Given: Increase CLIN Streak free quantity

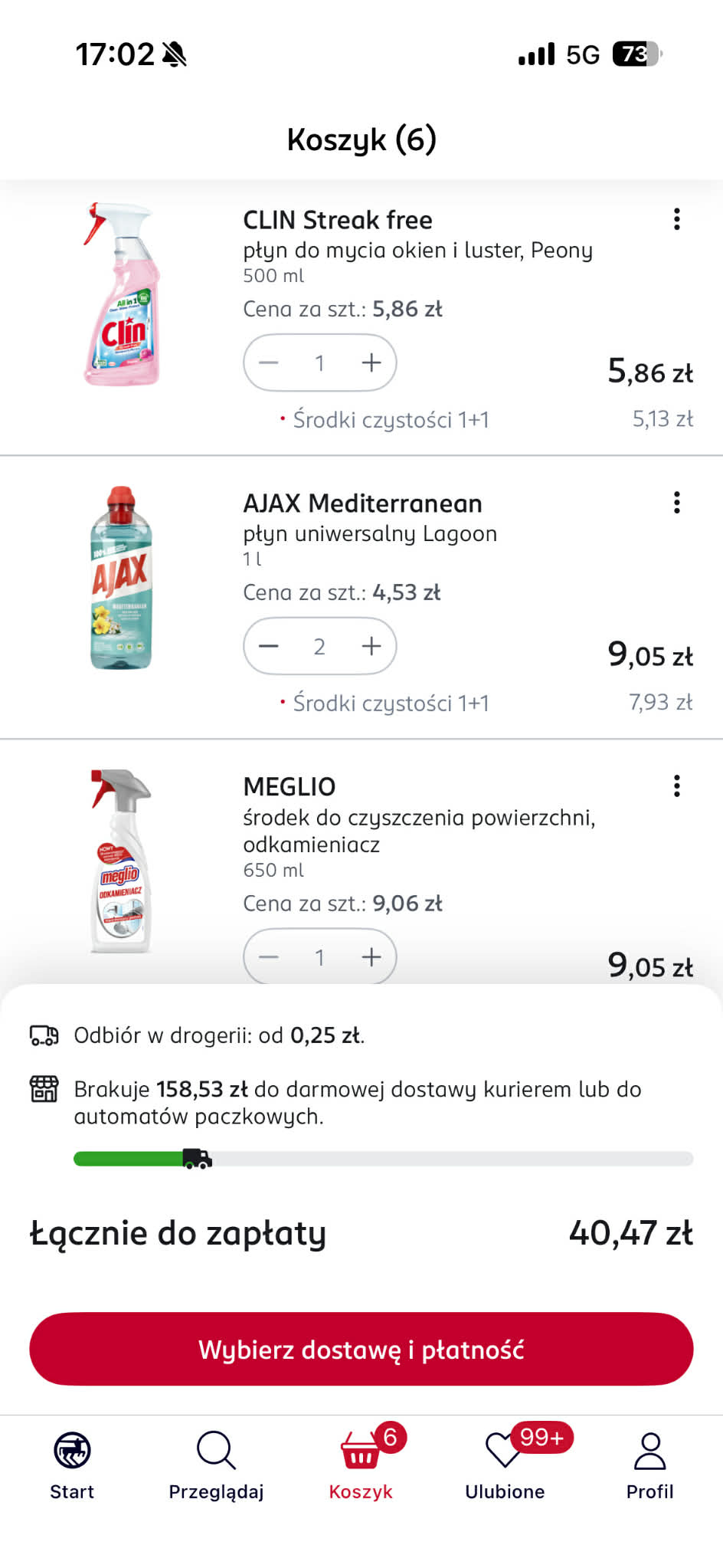Looking at the screenshot, I should pos(371,362).
